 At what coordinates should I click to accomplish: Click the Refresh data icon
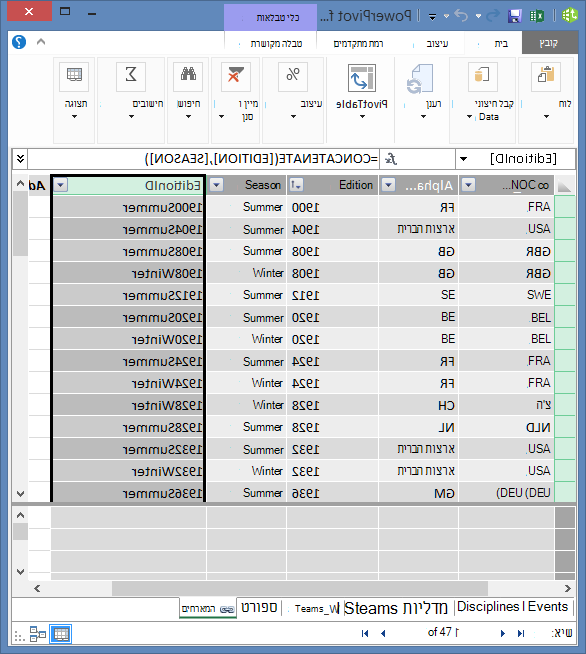coord(420,78)
